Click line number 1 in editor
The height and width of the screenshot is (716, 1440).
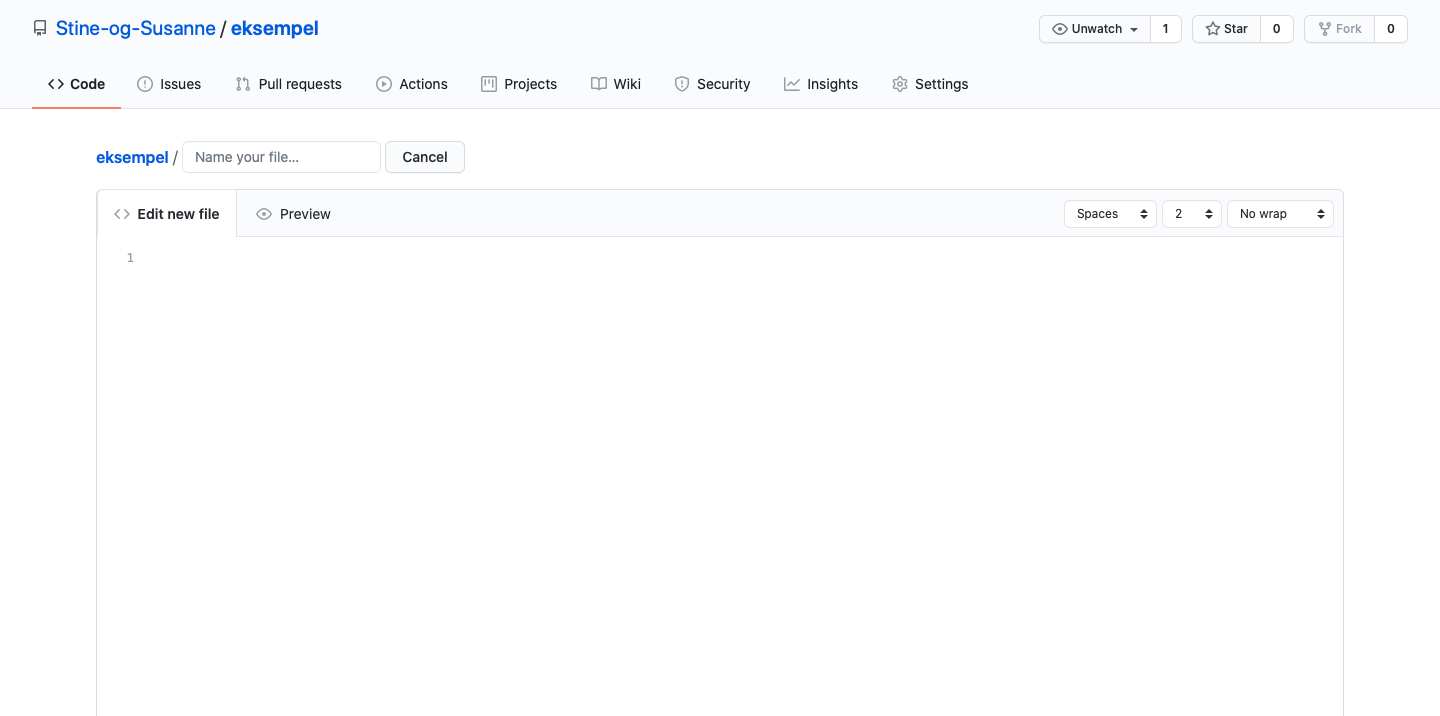[130, 258]
